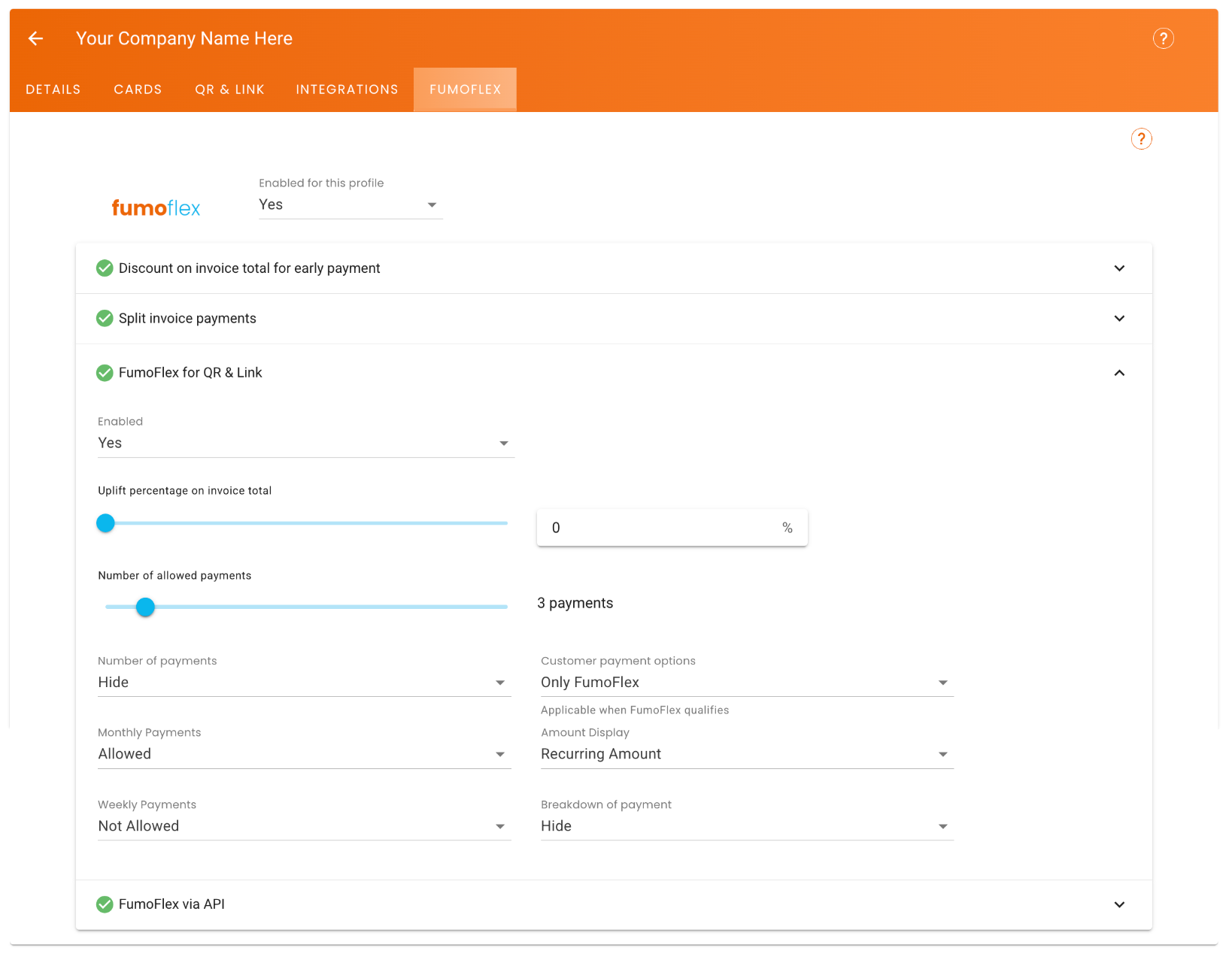Click green check beside Split invoice payments
This screenshot has height=957, width=1232.
[x=105, y=319]
